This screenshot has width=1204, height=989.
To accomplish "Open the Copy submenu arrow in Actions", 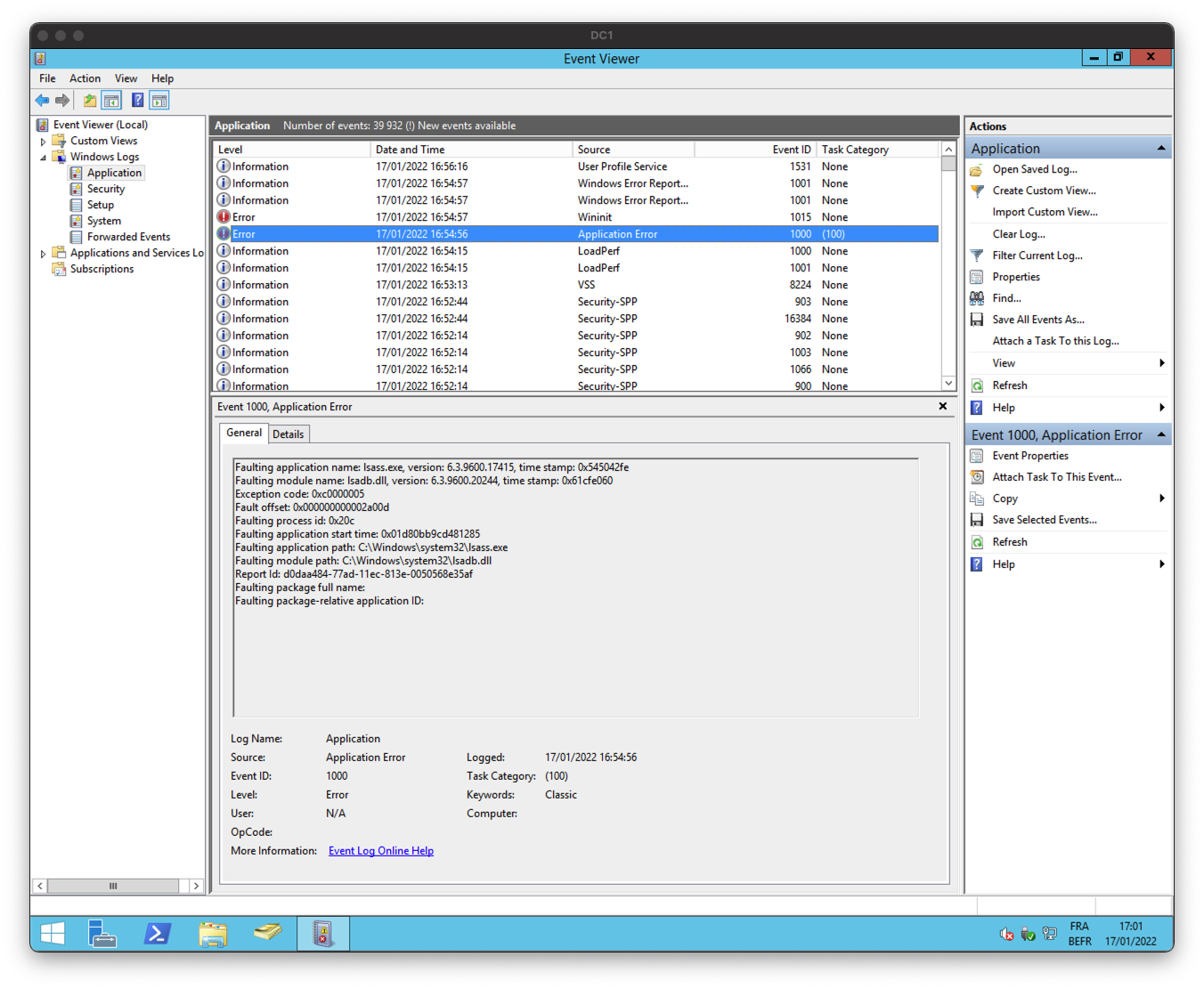I will coord(1162,499).
